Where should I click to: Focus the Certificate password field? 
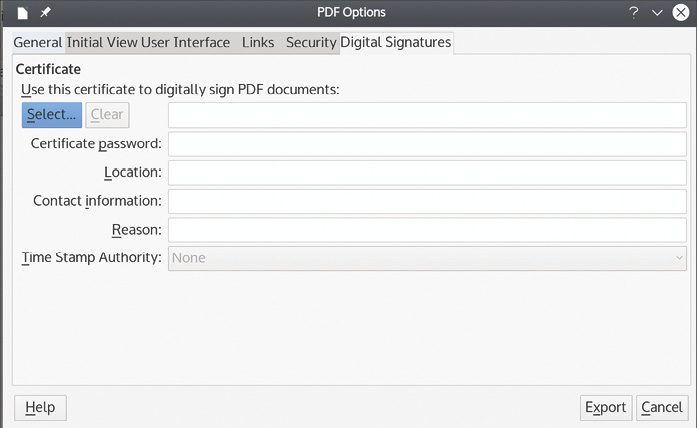(427, 144)
